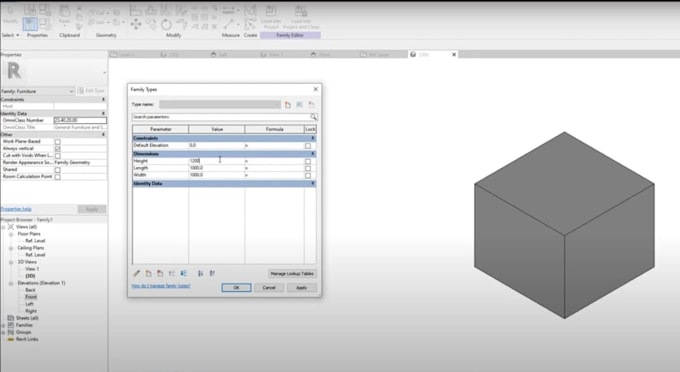The width and height of the screenshot is (680, 372).
Task: Select Revit Links in Project Browser
Action: click(27, 339)
